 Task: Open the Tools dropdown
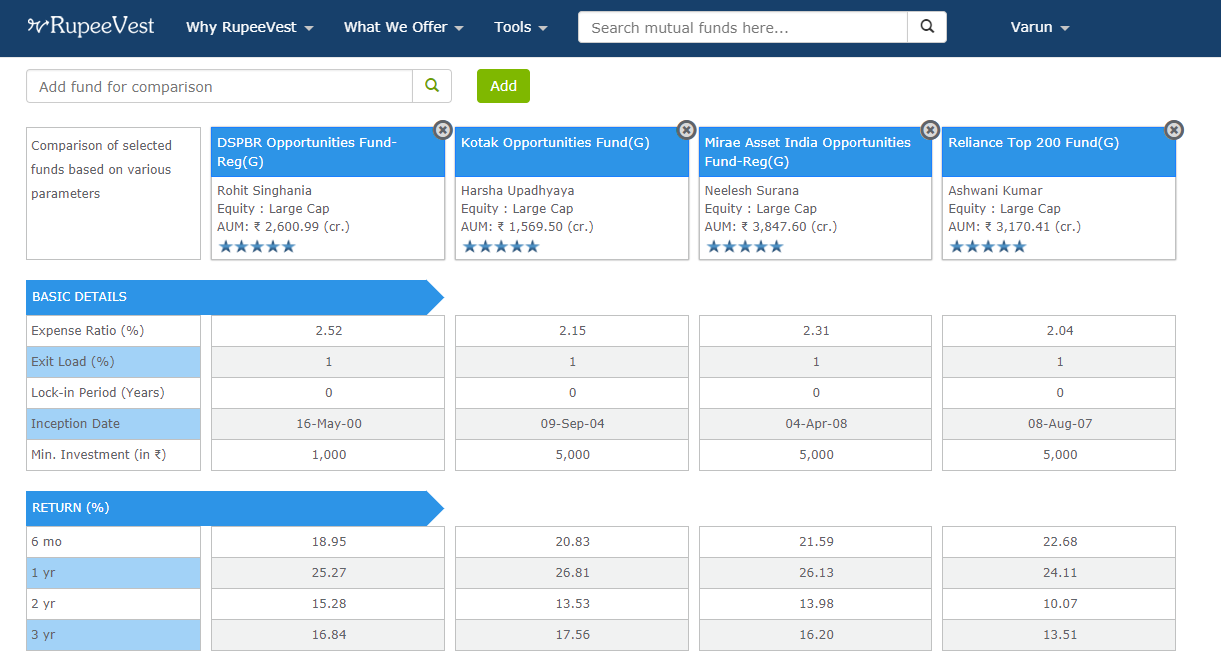[521, 27]
